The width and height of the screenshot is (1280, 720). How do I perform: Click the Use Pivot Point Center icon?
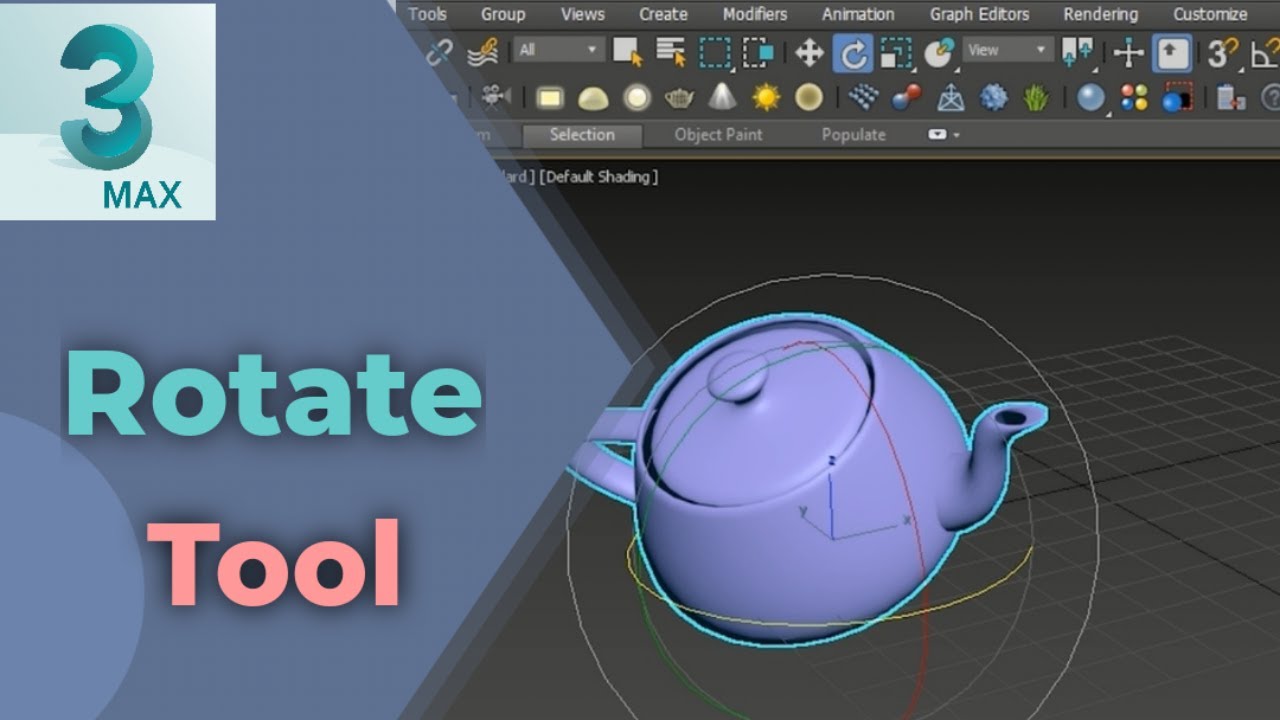[x=1078, y=53]
